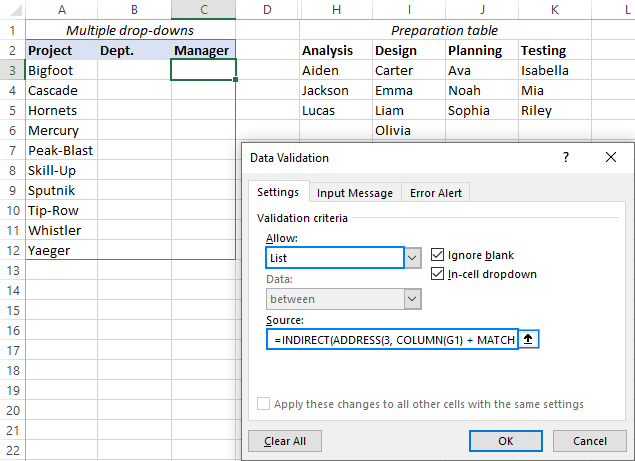The height and width of the screenshot is (461, 635).
Task: Select the Whistler cell
Action: coord(62,230)
